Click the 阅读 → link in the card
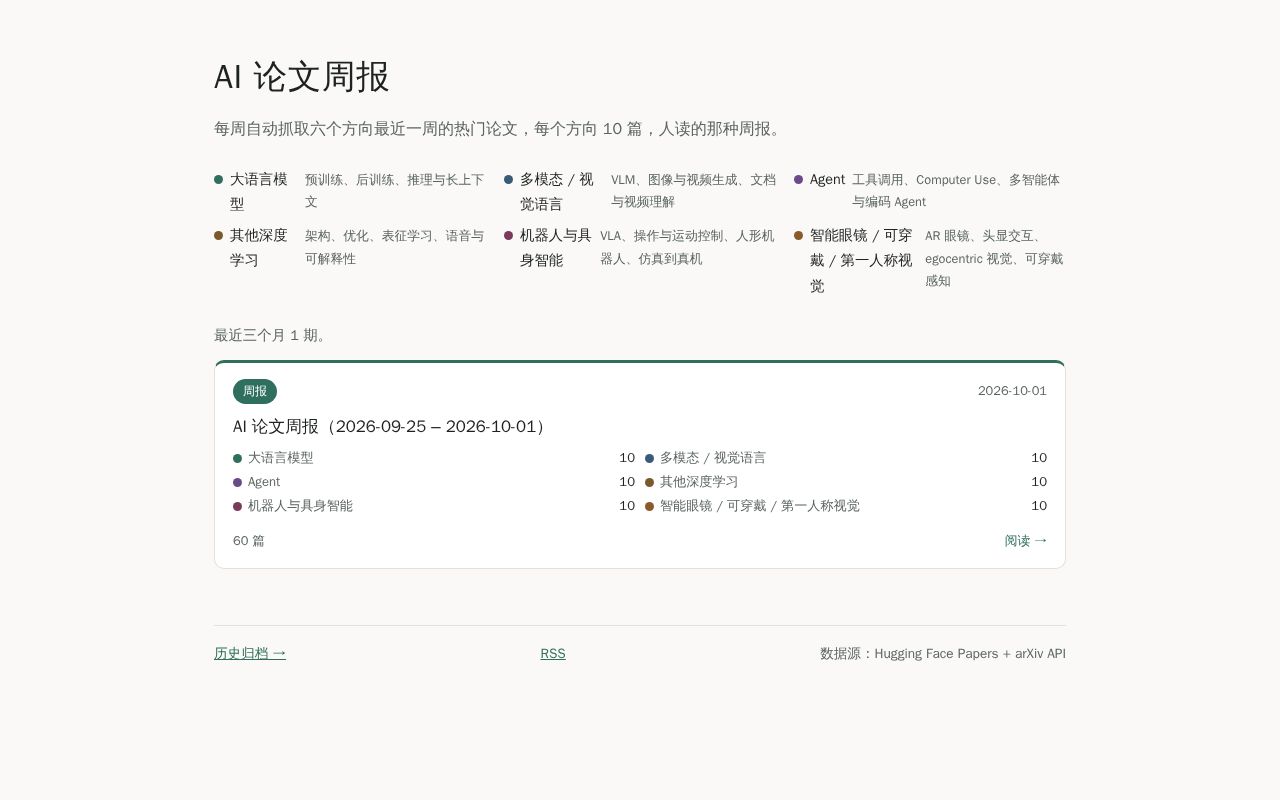The height and width of the screenshot is (800, 1280). 1026,540
